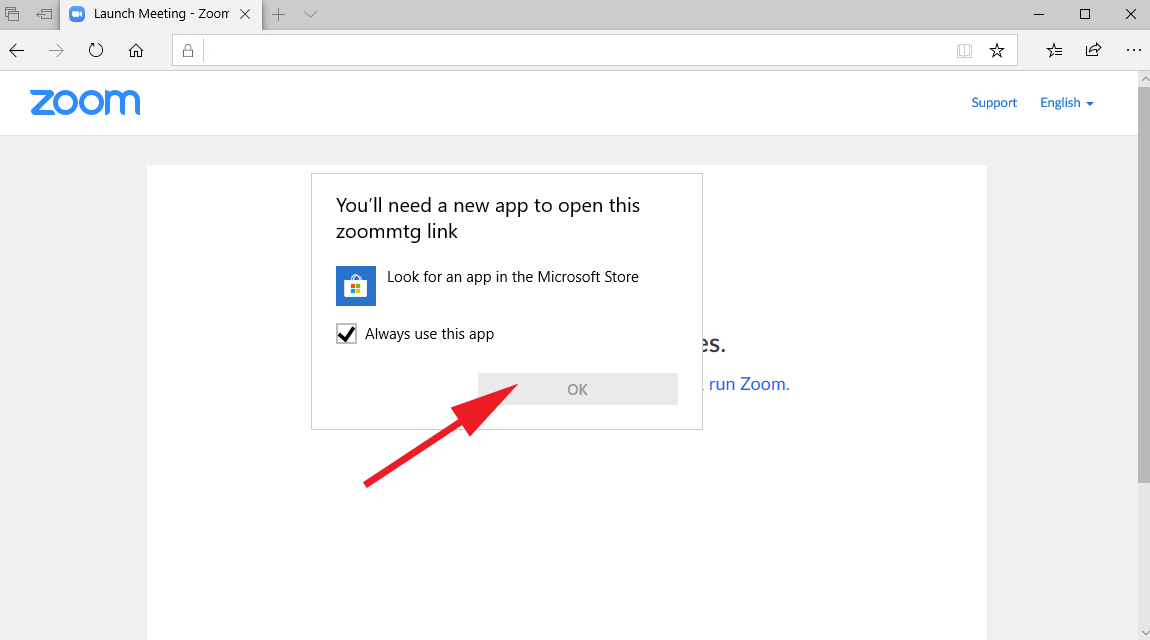1150x640 pixels.
Task: Maximize the browser window
Action: click(1085, 14)
